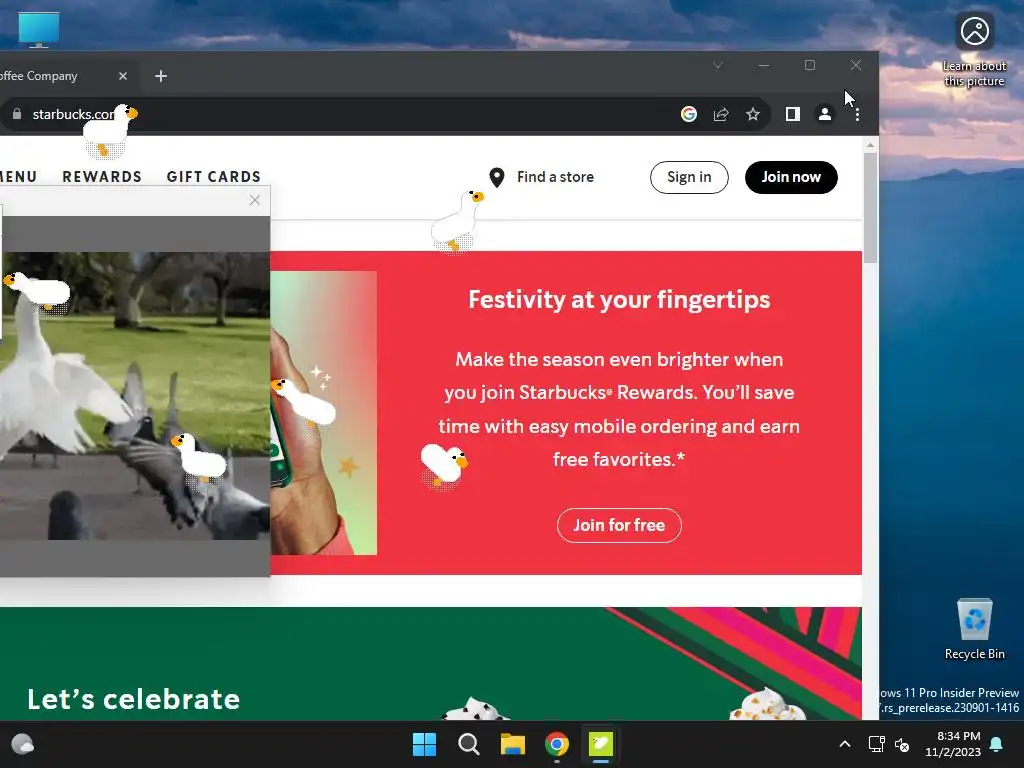
Task: Share this page via share icon
Action: point(721,114)
